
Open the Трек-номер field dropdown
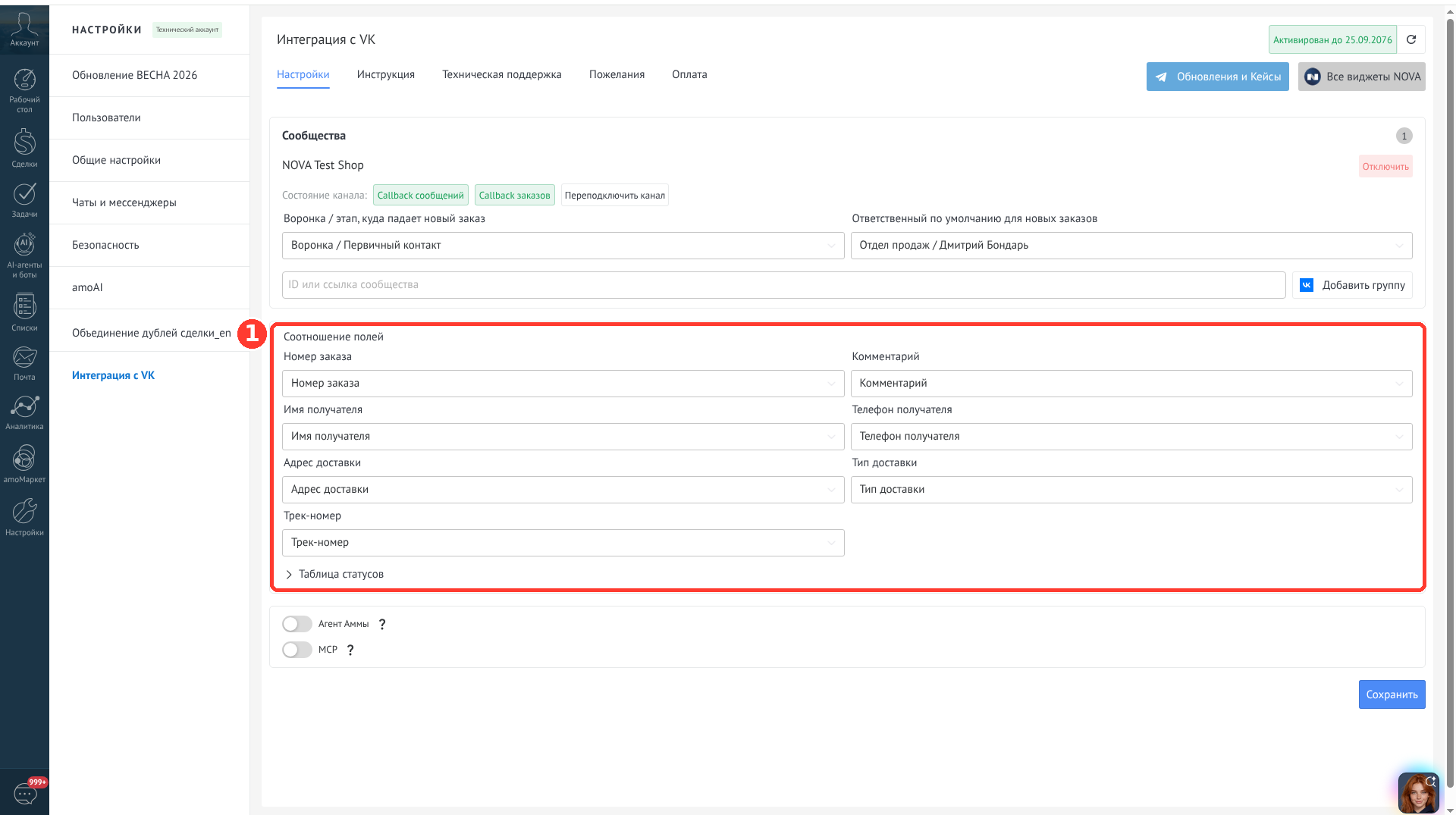pyautogui.click(x=563, y=543)
